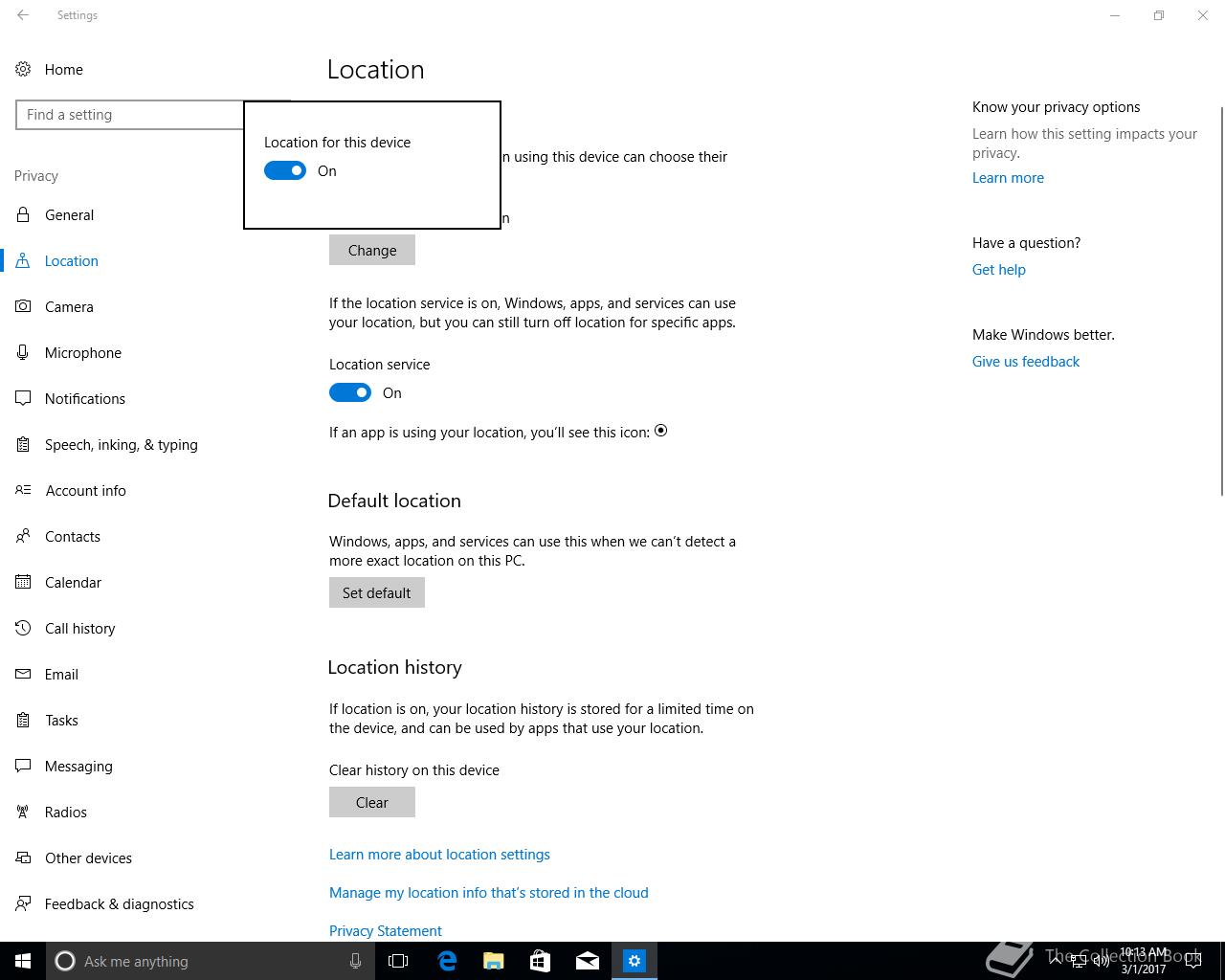Image resolution: width=1225 pixels, height=980 pixels.
Task: Click the Other devices icon
Action: click(x=23, y=857)
